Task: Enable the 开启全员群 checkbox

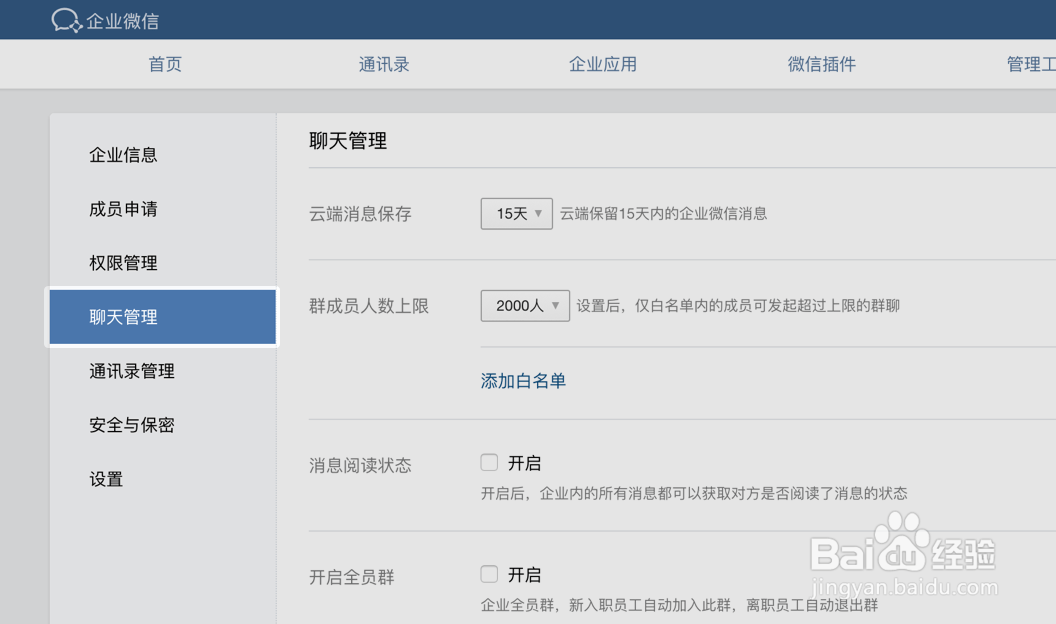Action: point(489,573)
